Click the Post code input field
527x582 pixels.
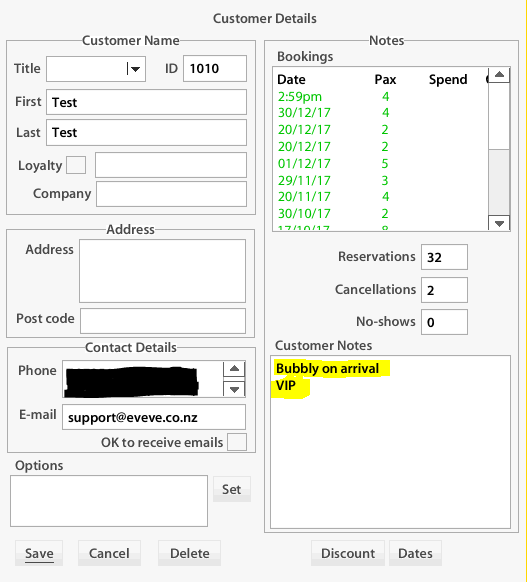click(x=163, y=321)
